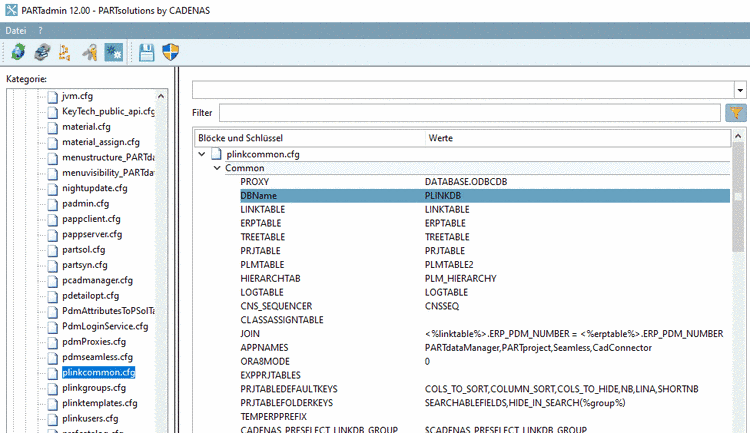The width and height of the screenshot is (750, 433).
Task: Click the PLMTABLE2 value
Action: (x=449, y=265)
